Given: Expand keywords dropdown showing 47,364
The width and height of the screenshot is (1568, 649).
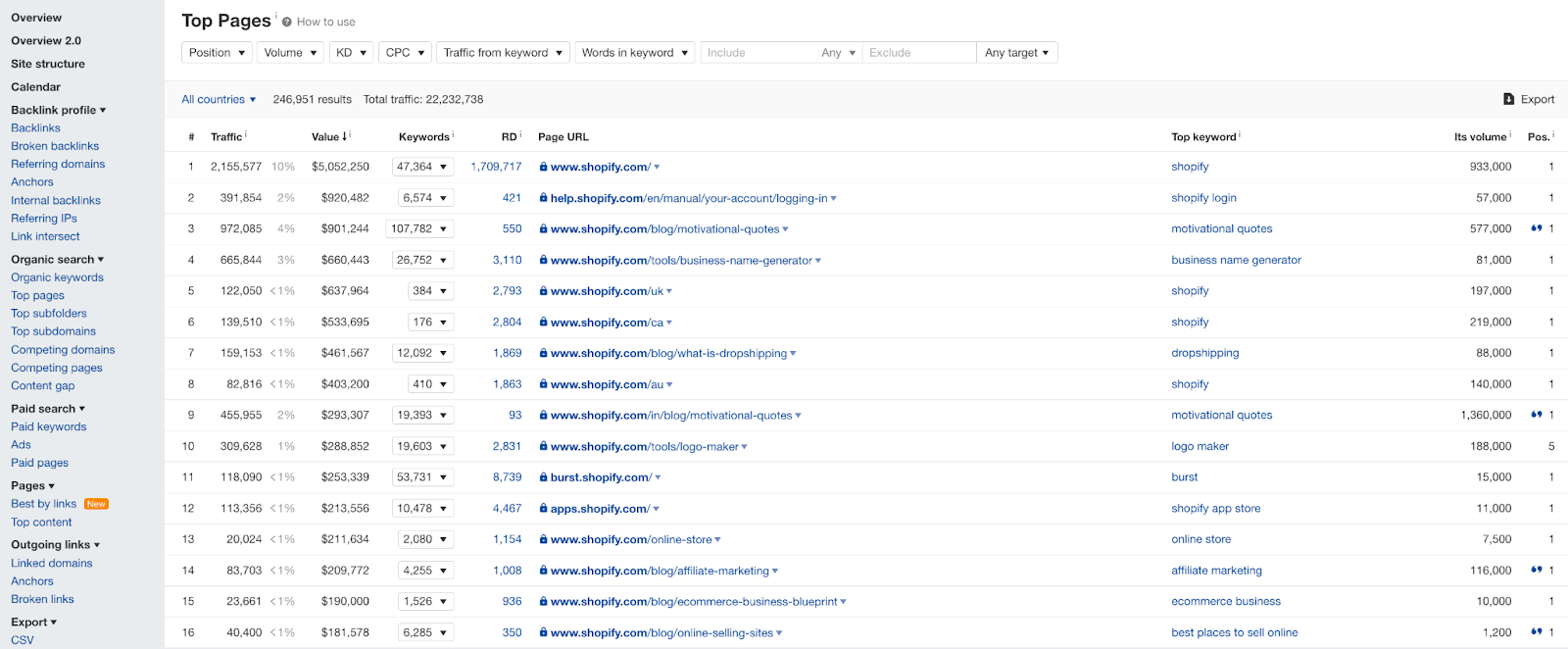Looking at the screenshot, I should pos(422,167).
